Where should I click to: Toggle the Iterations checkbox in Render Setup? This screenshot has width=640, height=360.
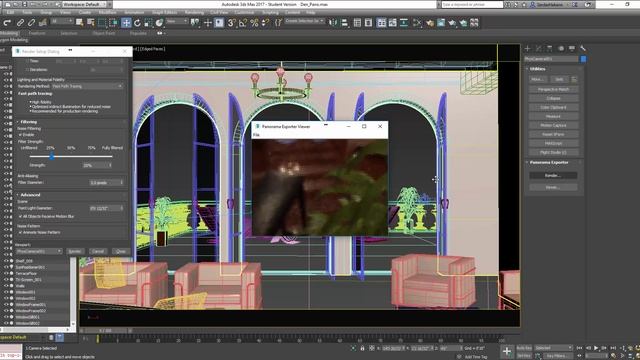[27, 70]
